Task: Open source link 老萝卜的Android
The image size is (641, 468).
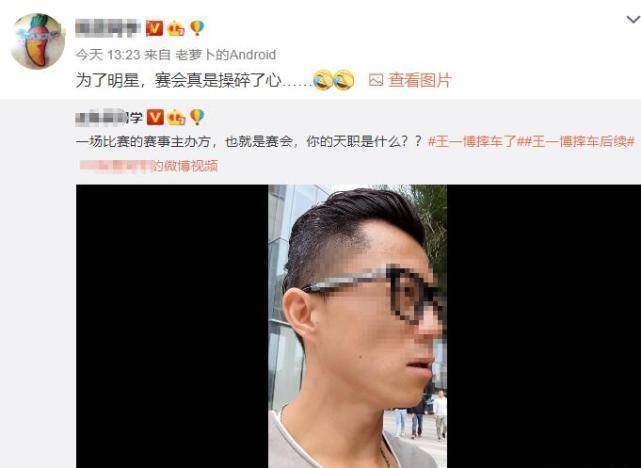Action: point(226,55)
